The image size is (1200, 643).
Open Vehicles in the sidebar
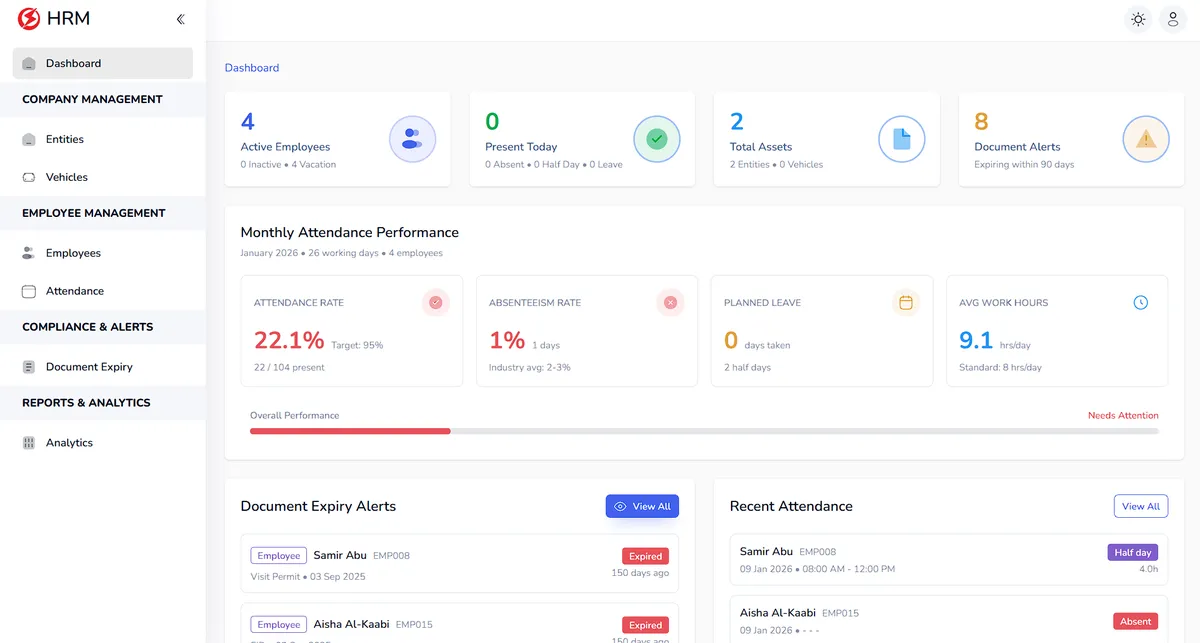point(103,177)
